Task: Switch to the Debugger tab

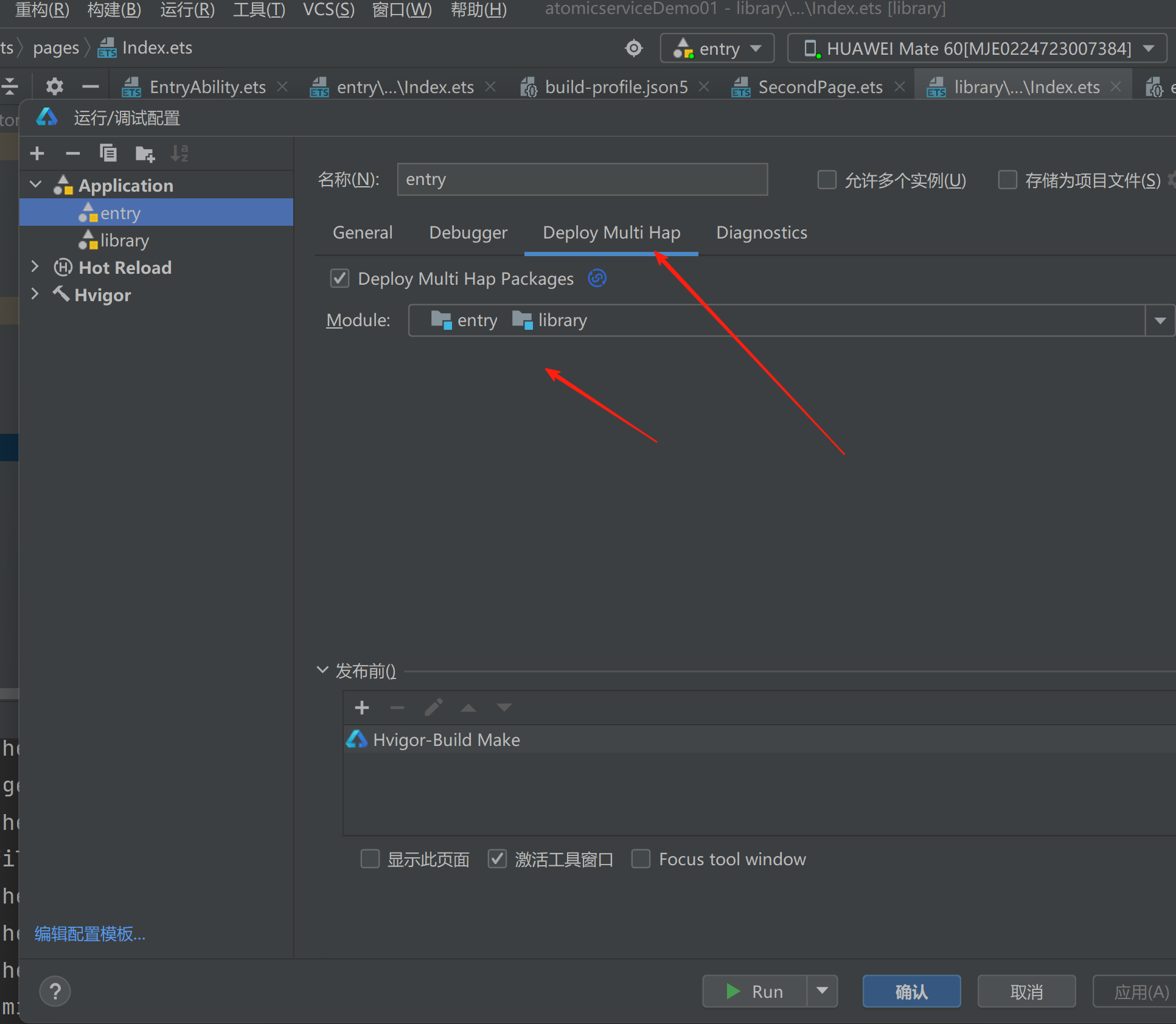Action: [468, 232]
